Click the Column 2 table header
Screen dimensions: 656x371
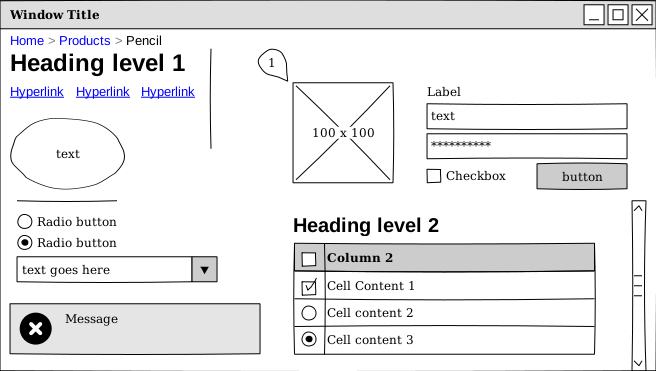pos(459,258)
